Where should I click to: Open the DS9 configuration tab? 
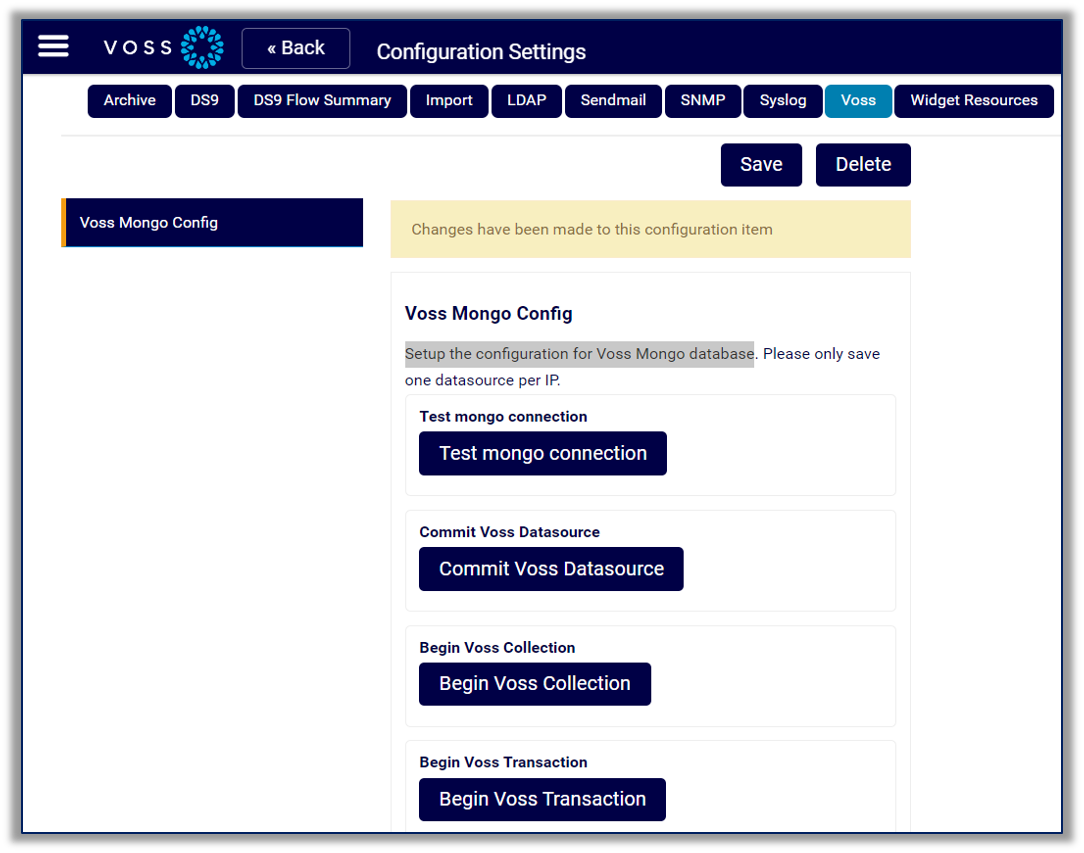pyautogui.click(x=204, y=100)
